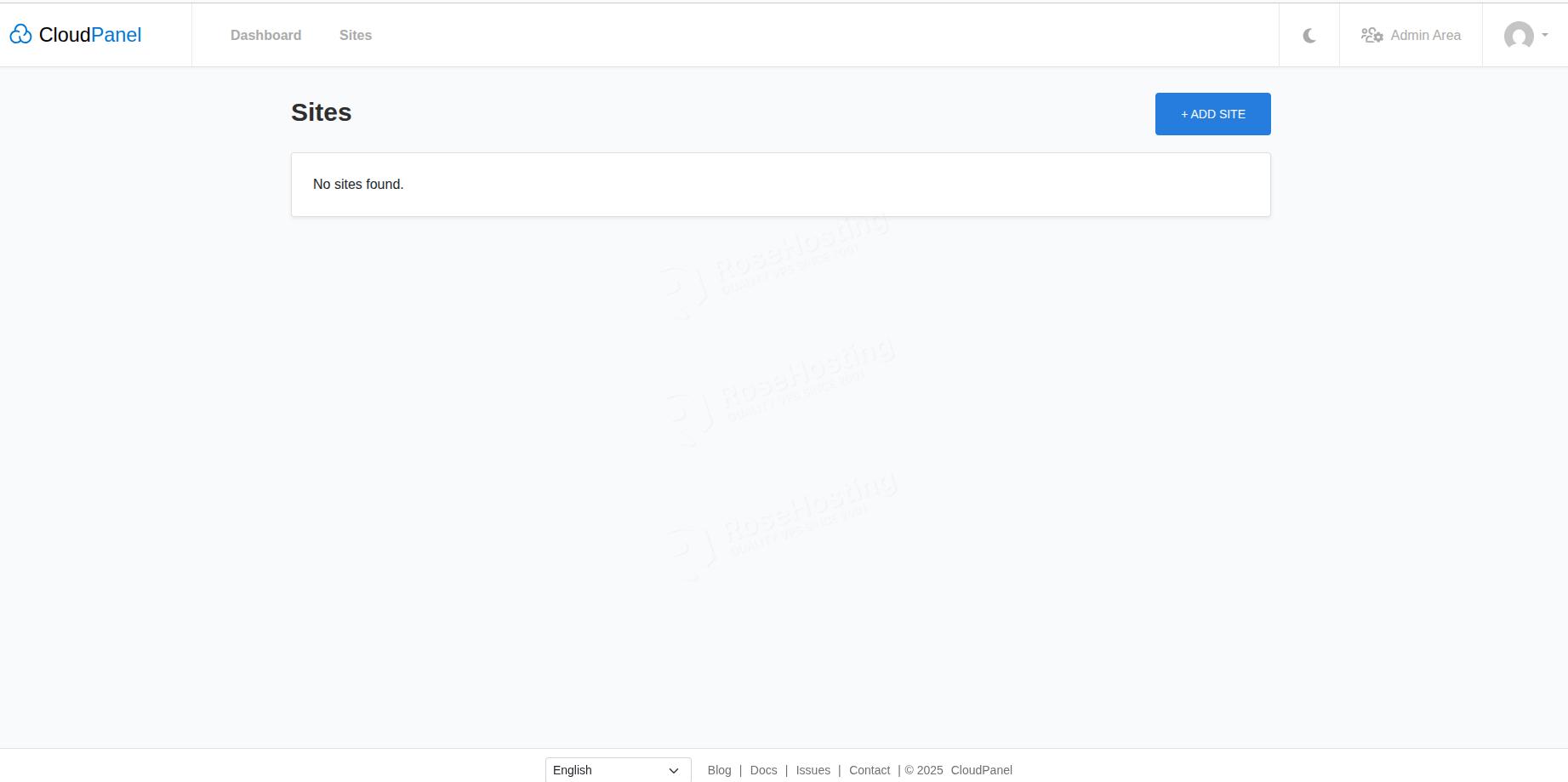Open the Docs footer link
1568x782 pixels.
point(763,770)
